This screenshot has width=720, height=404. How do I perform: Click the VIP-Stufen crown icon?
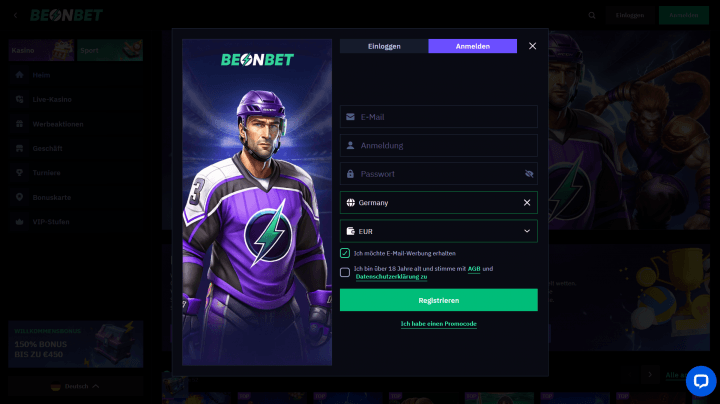click(x=19, y=222)
